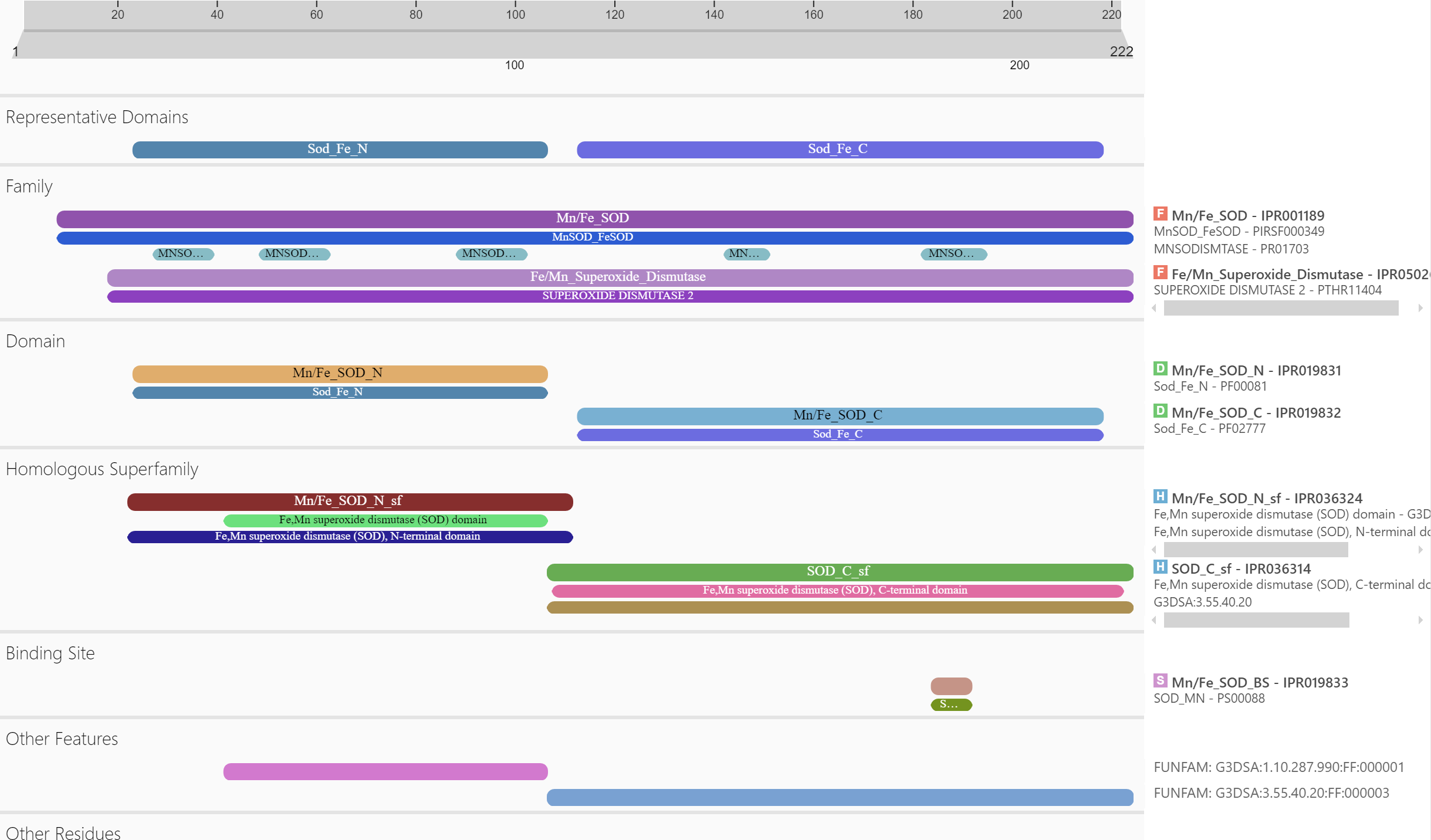The image size is (1431, 840).
Task: Click the right scroll arrow under SOD_C_sf labels
Action: pyautogui.click(x=1420, y=620)
